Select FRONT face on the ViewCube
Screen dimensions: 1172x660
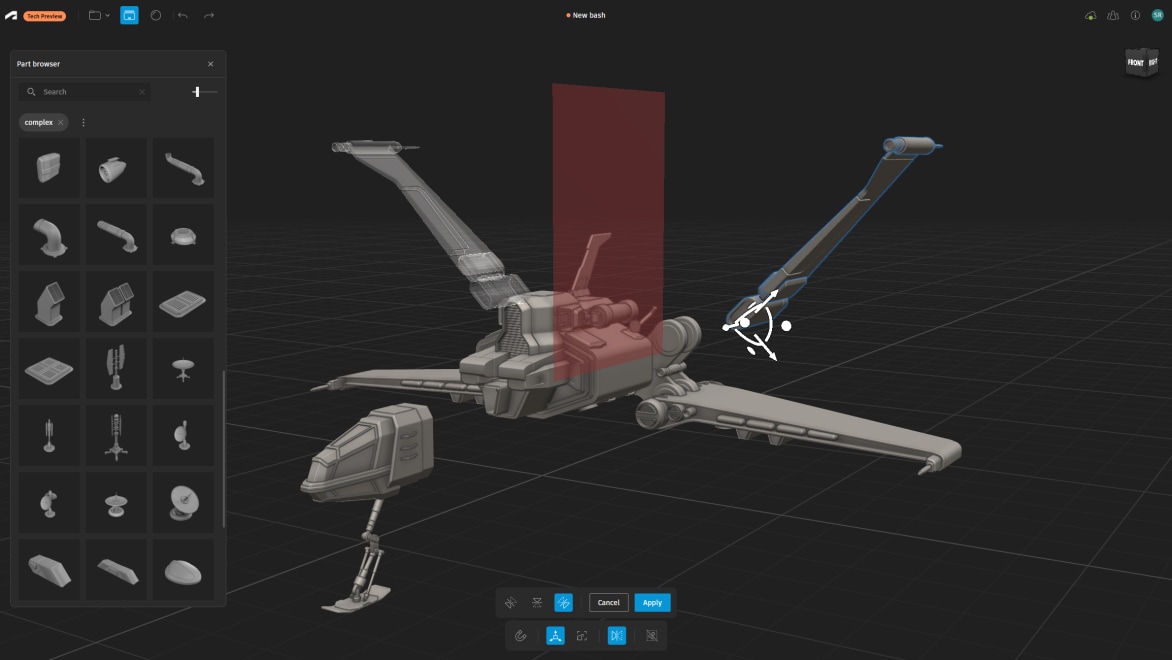click(1135, 63)
